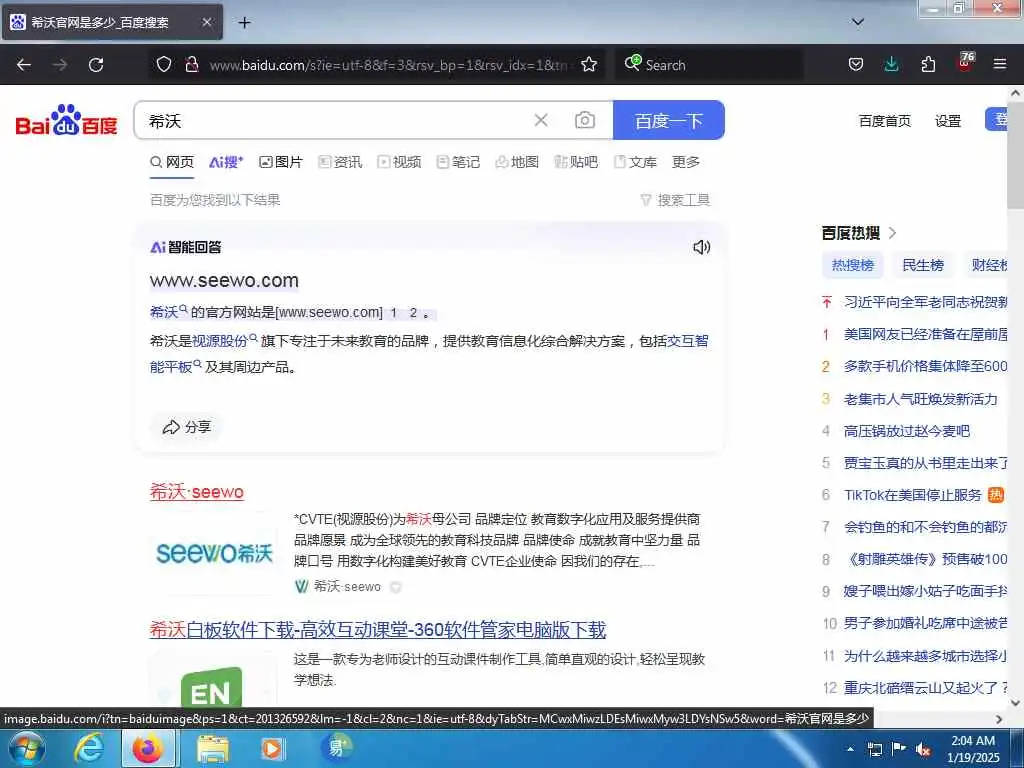Image resolution: width=1024 pixels, height=768 pixels.
Task: Open the 设置 menu
Action: 948,121
